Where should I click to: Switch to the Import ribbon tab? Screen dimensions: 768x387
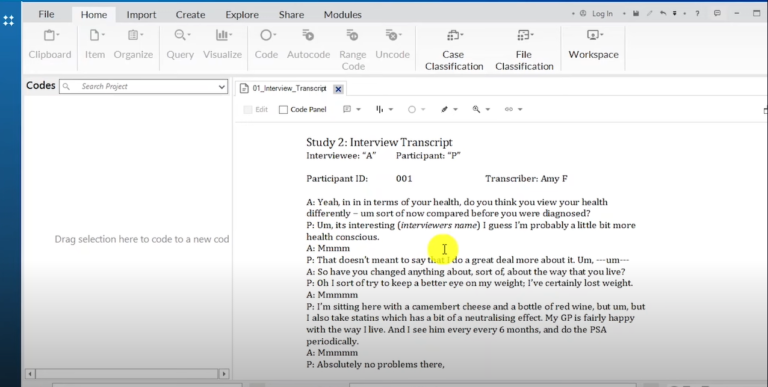point(141,15)
